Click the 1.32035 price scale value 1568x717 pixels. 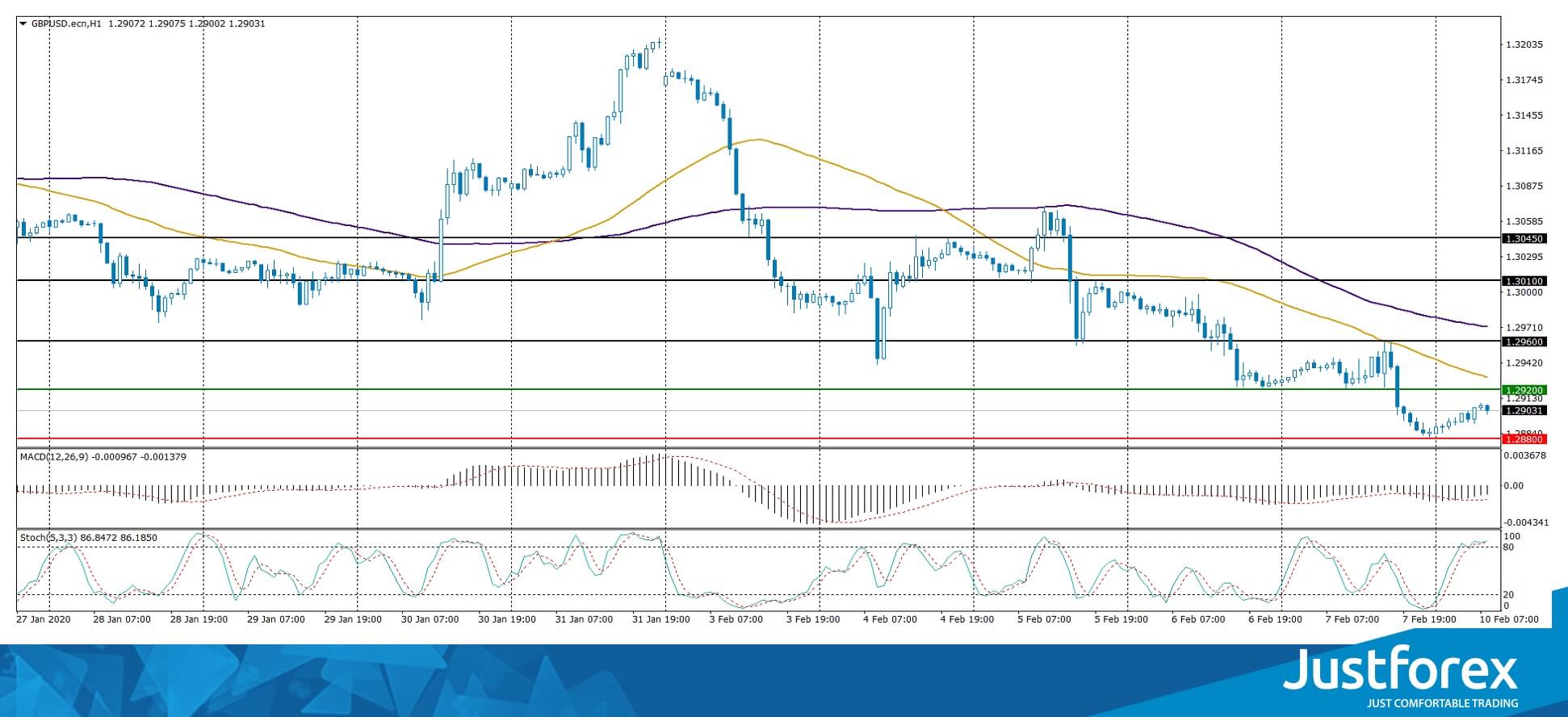click(x=1525, y=45)
